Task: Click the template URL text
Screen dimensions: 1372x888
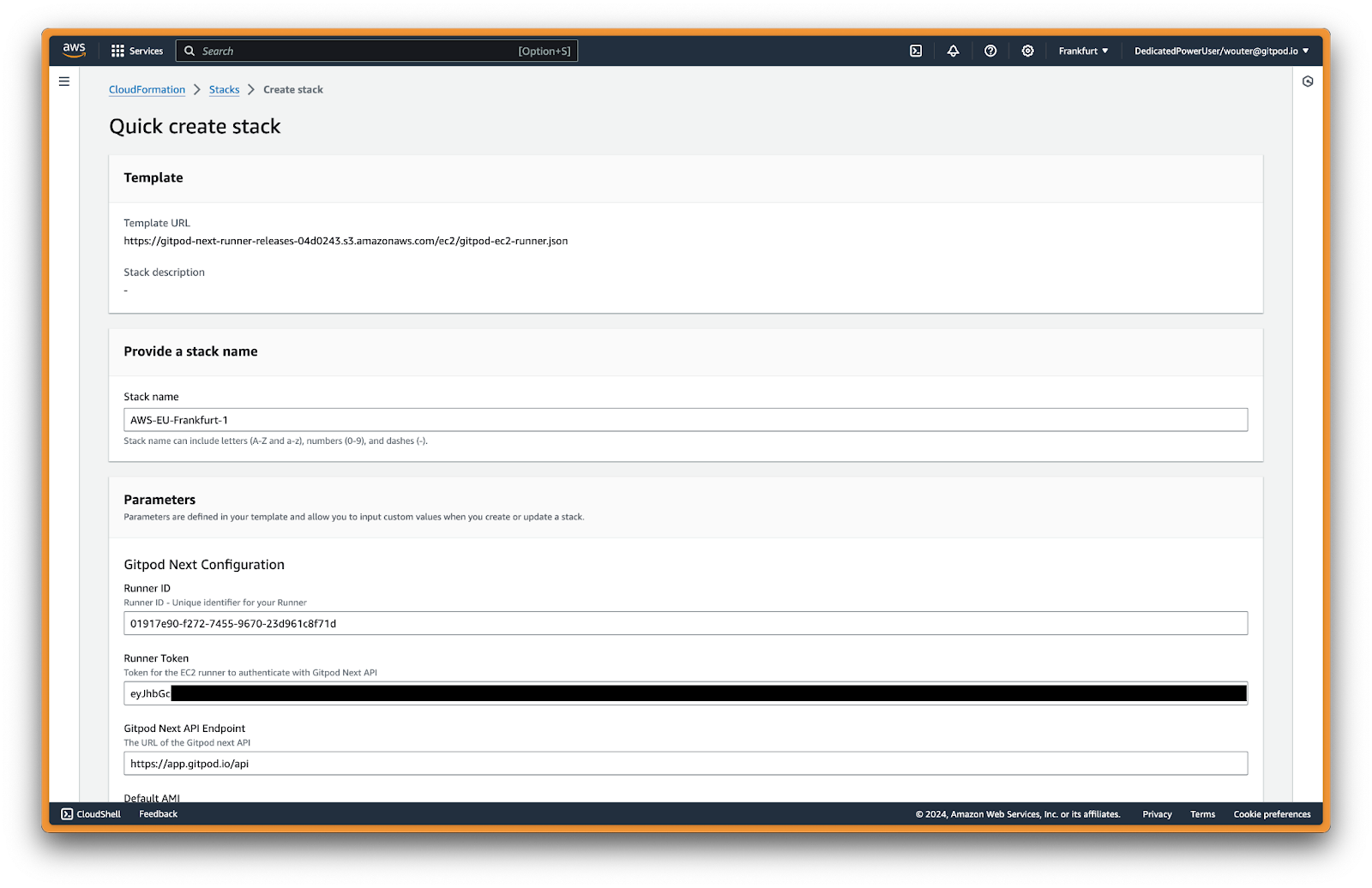Action: click(346, 241)
